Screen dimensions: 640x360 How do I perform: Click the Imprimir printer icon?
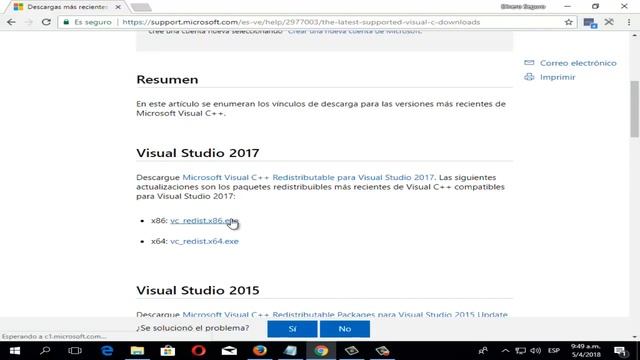(529, 77)
